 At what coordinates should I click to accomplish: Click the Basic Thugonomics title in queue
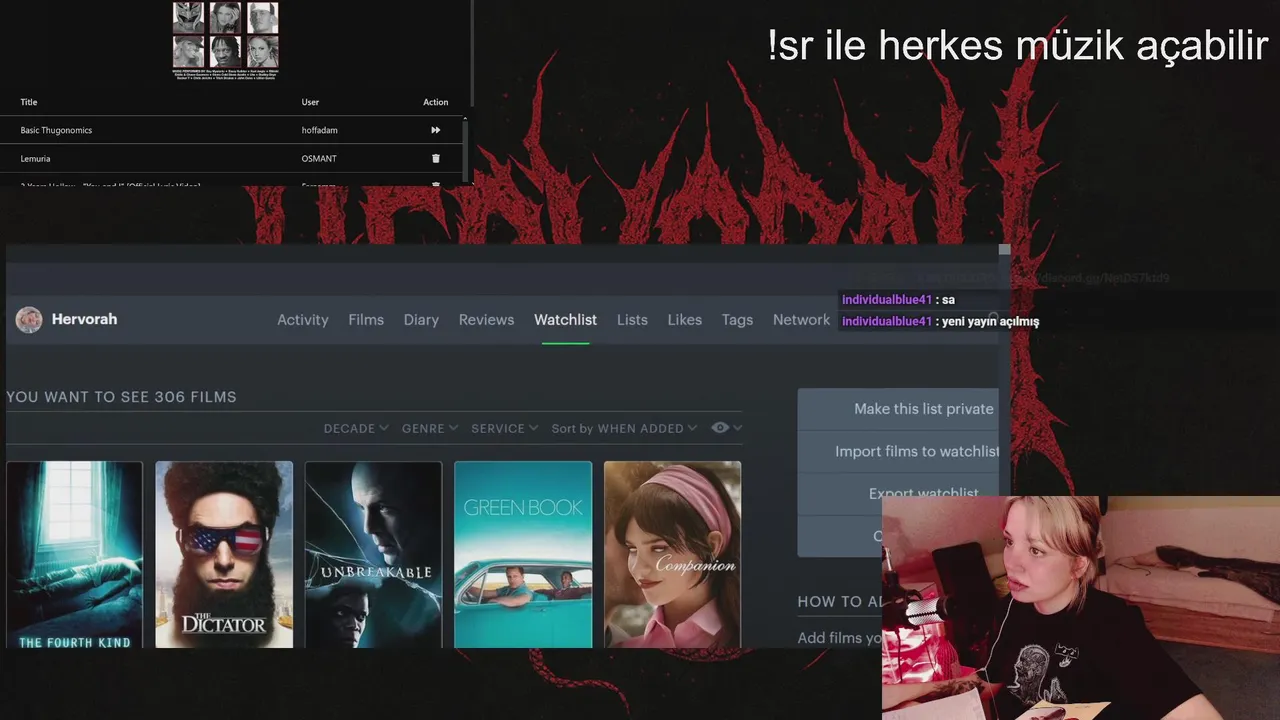coord(56,130)
